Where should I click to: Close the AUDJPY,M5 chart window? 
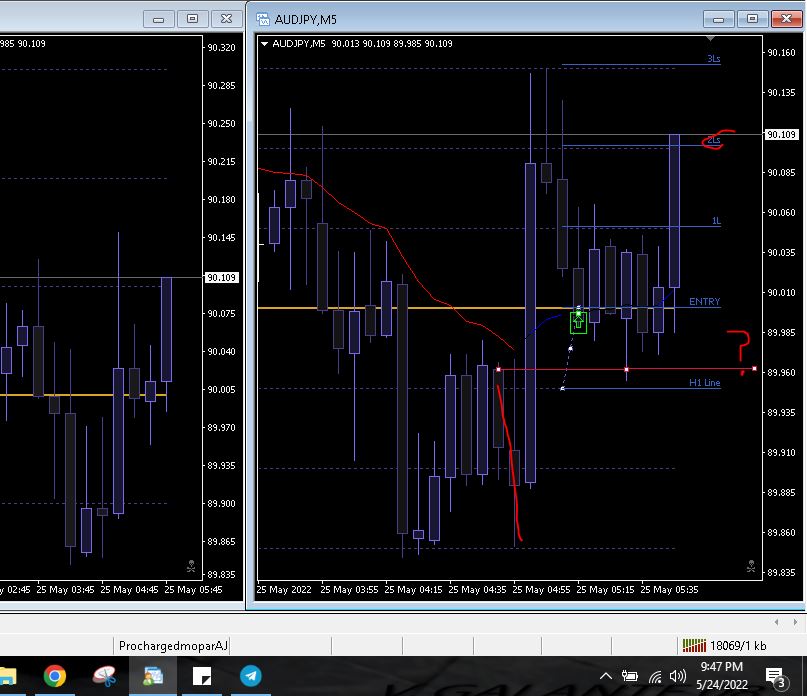783,18
